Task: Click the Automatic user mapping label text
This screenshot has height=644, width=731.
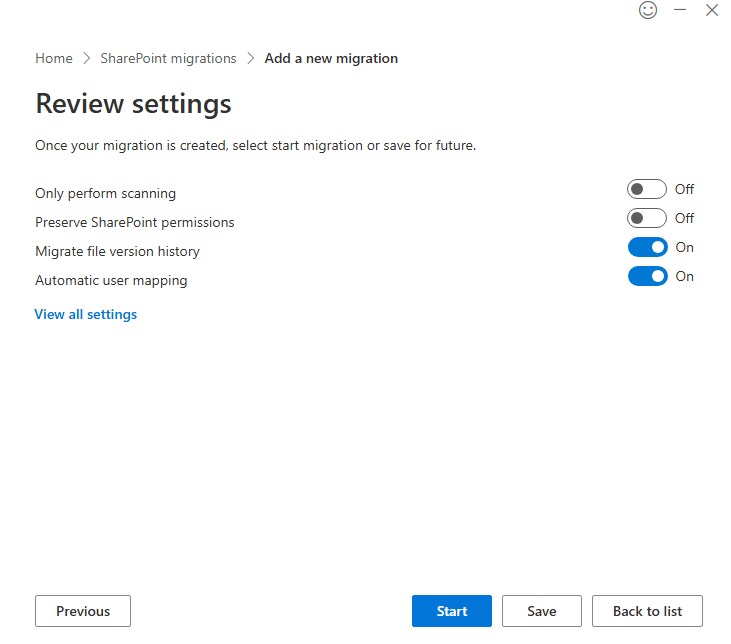Action: point(111,281)
